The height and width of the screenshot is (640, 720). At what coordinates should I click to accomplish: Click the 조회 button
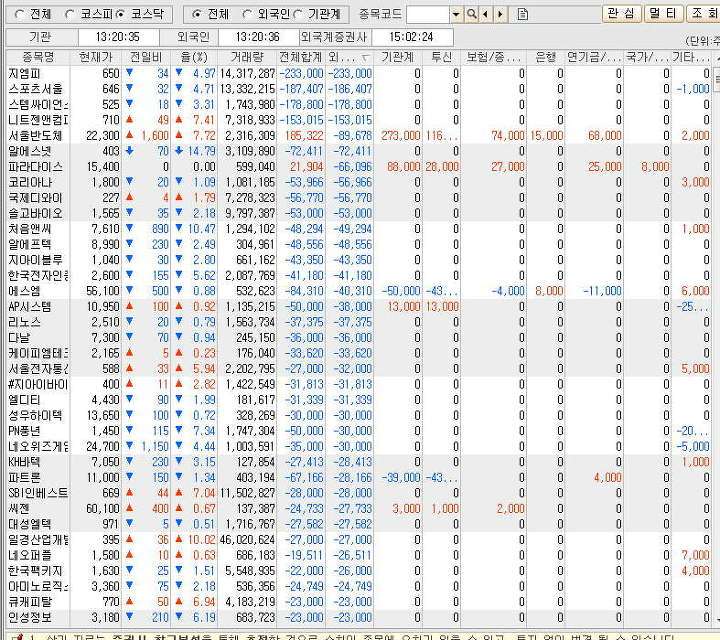click(703, 13)
